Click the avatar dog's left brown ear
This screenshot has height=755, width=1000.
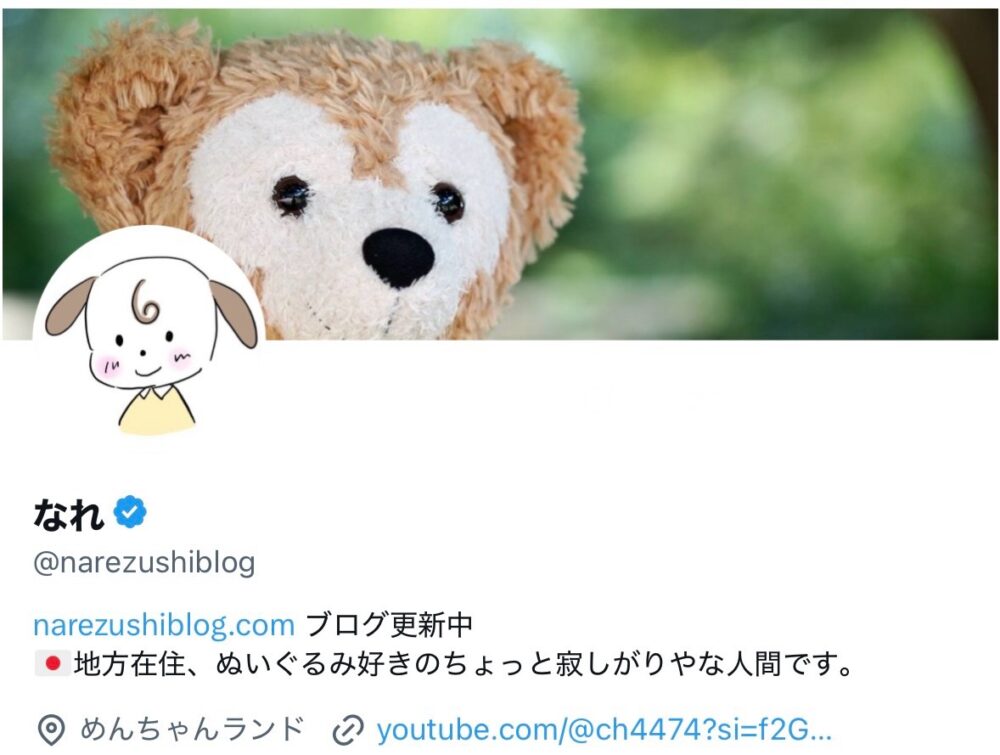click(x=70, y=307)
